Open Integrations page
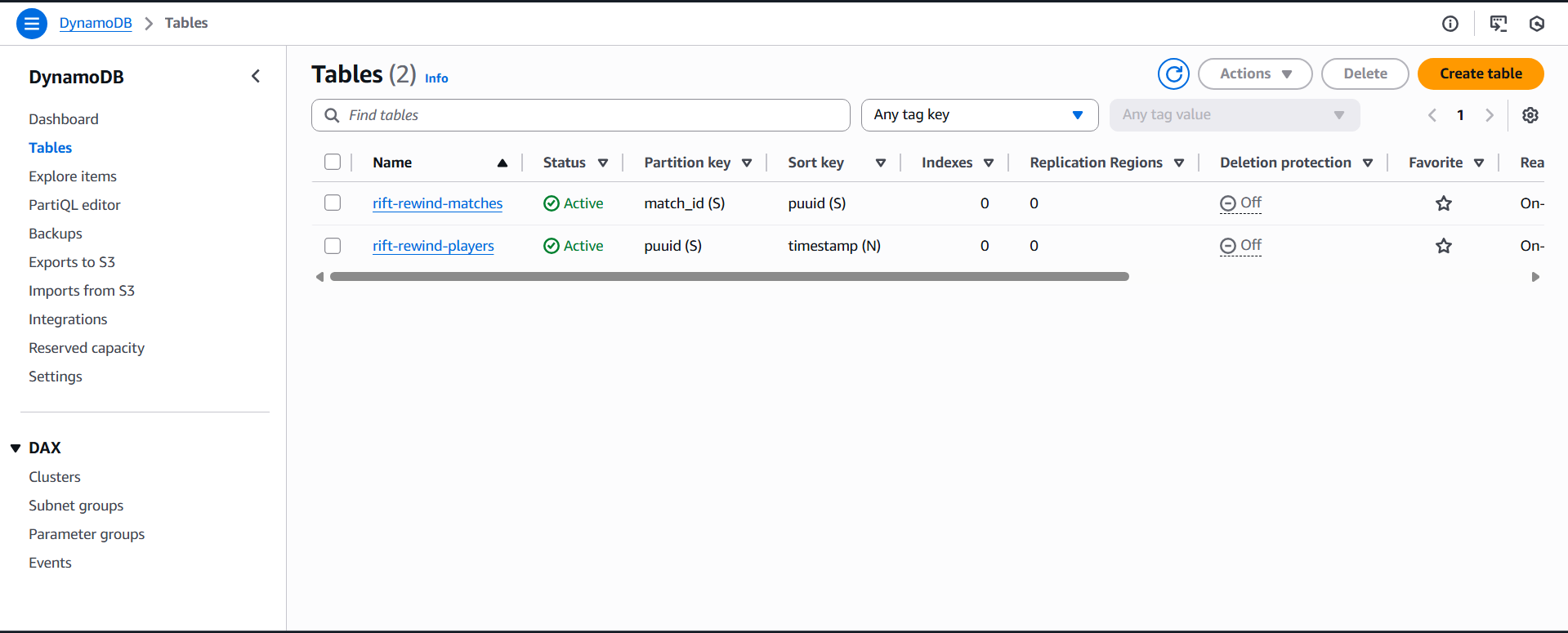The image size is (1568, 633). pos(68,319)
